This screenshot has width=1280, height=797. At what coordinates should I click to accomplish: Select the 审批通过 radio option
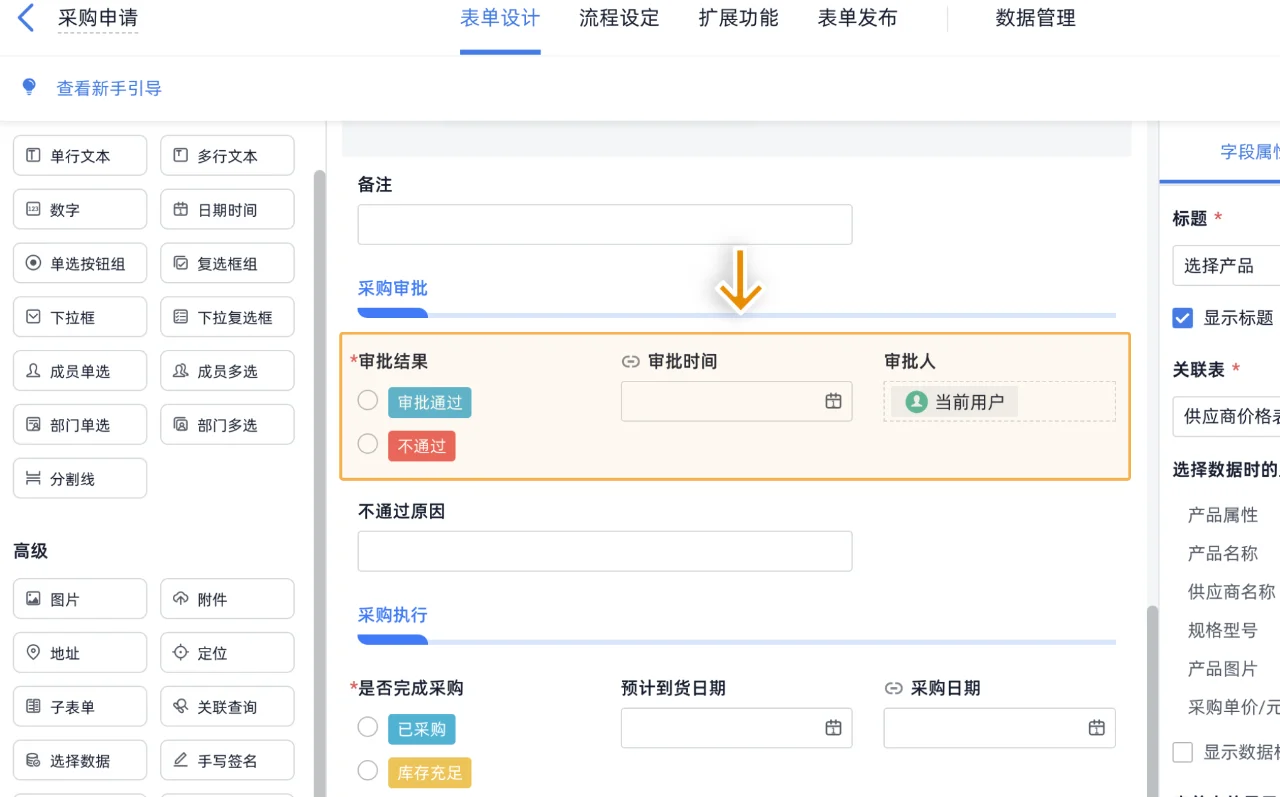point(367,400)
